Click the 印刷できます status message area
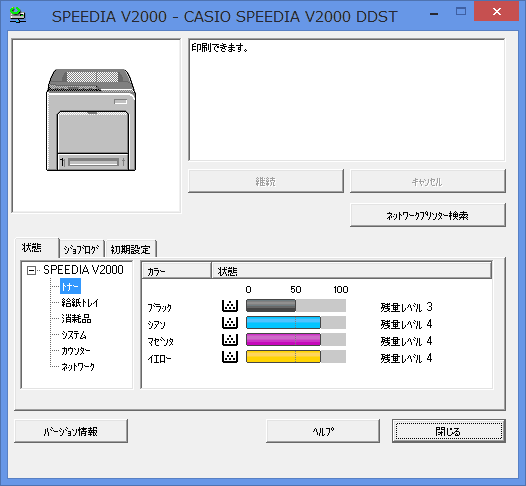526x486 pixels. pos(347,100)
